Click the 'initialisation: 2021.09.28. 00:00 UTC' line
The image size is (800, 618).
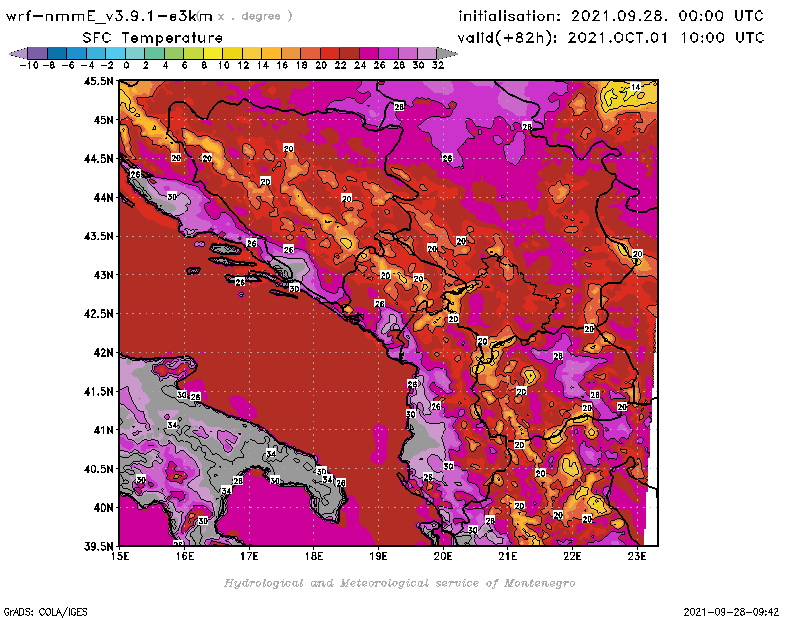tap(611, 16)
